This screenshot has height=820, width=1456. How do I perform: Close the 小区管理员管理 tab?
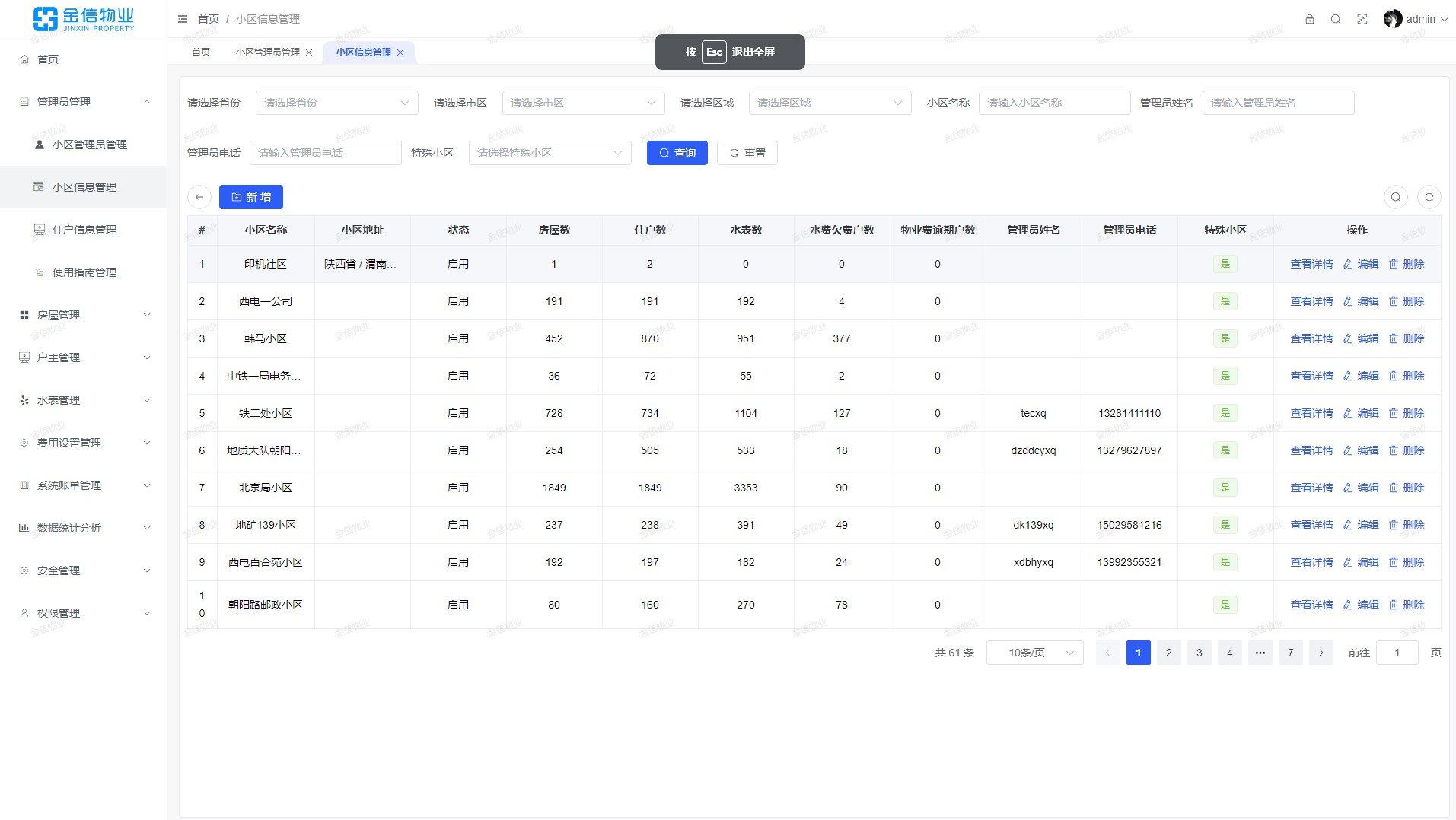point(309,52)
